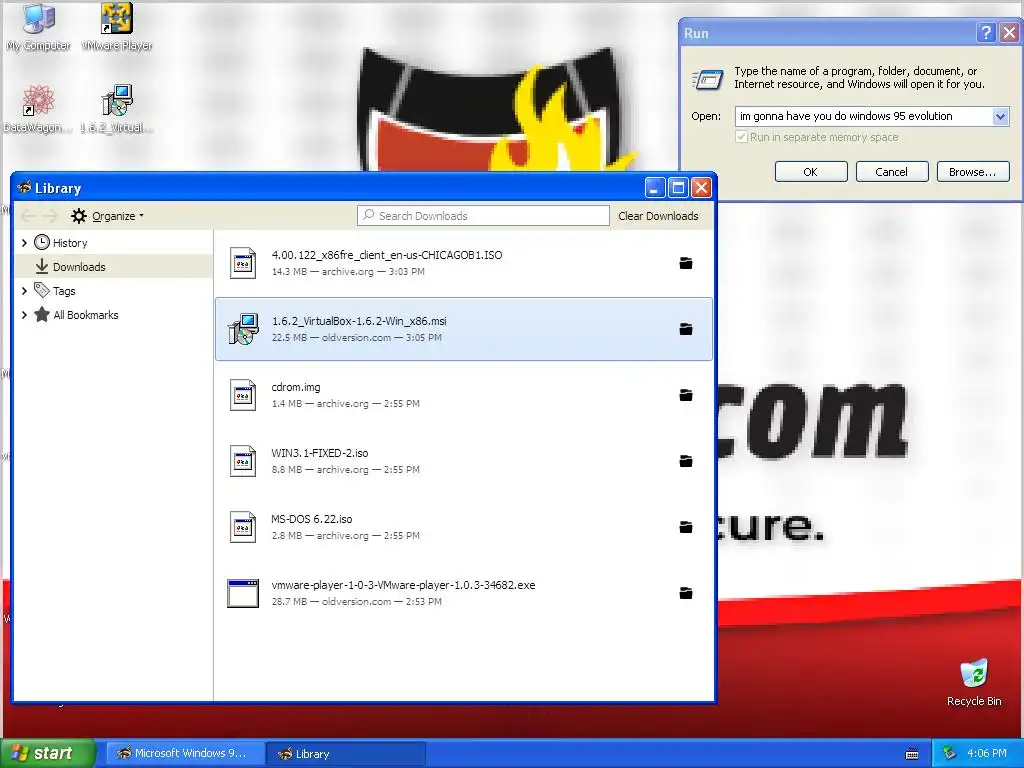Toggle Run in separate memory space checkbox

741,137
